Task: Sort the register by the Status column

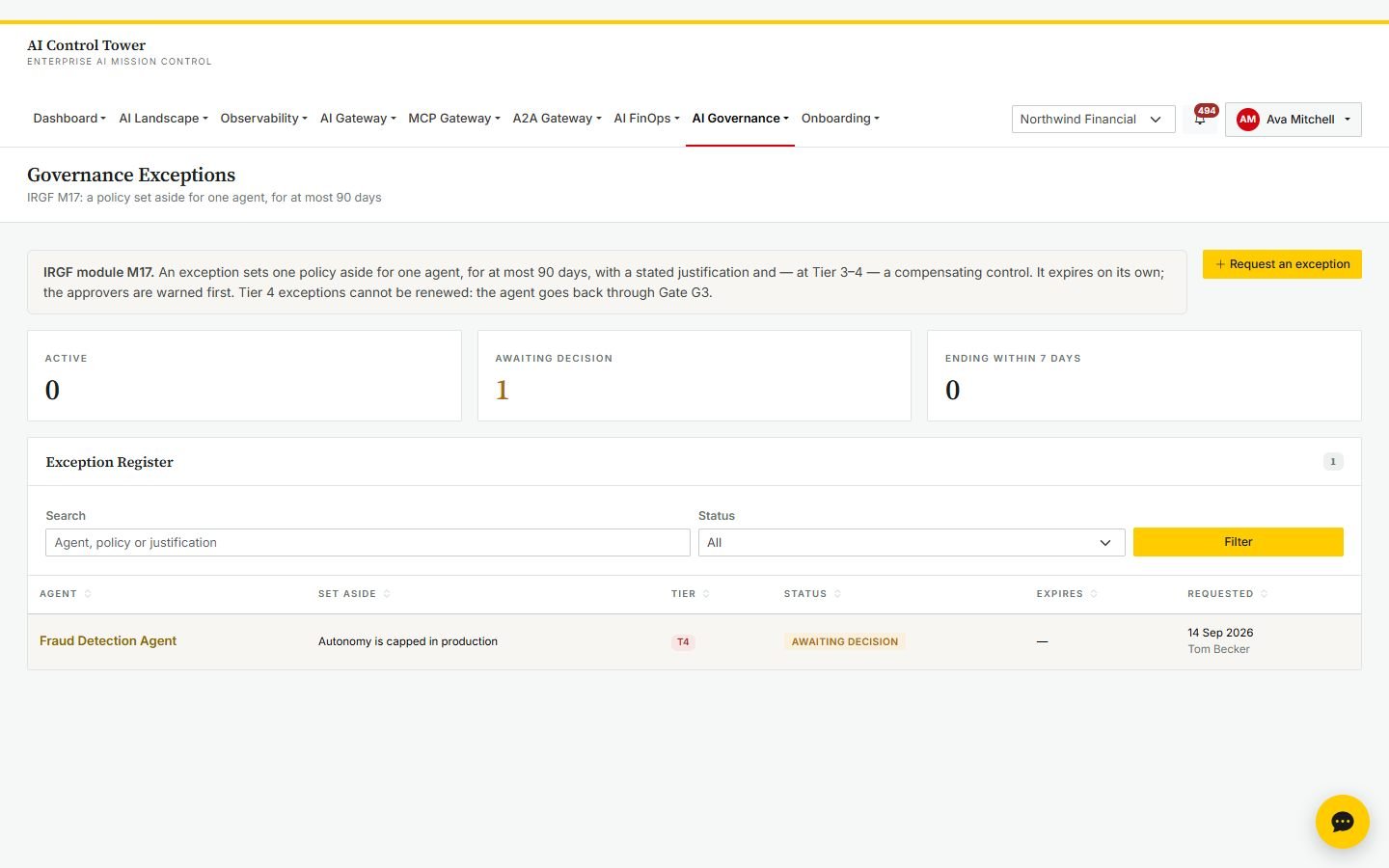Action: [x=812, y=594]
